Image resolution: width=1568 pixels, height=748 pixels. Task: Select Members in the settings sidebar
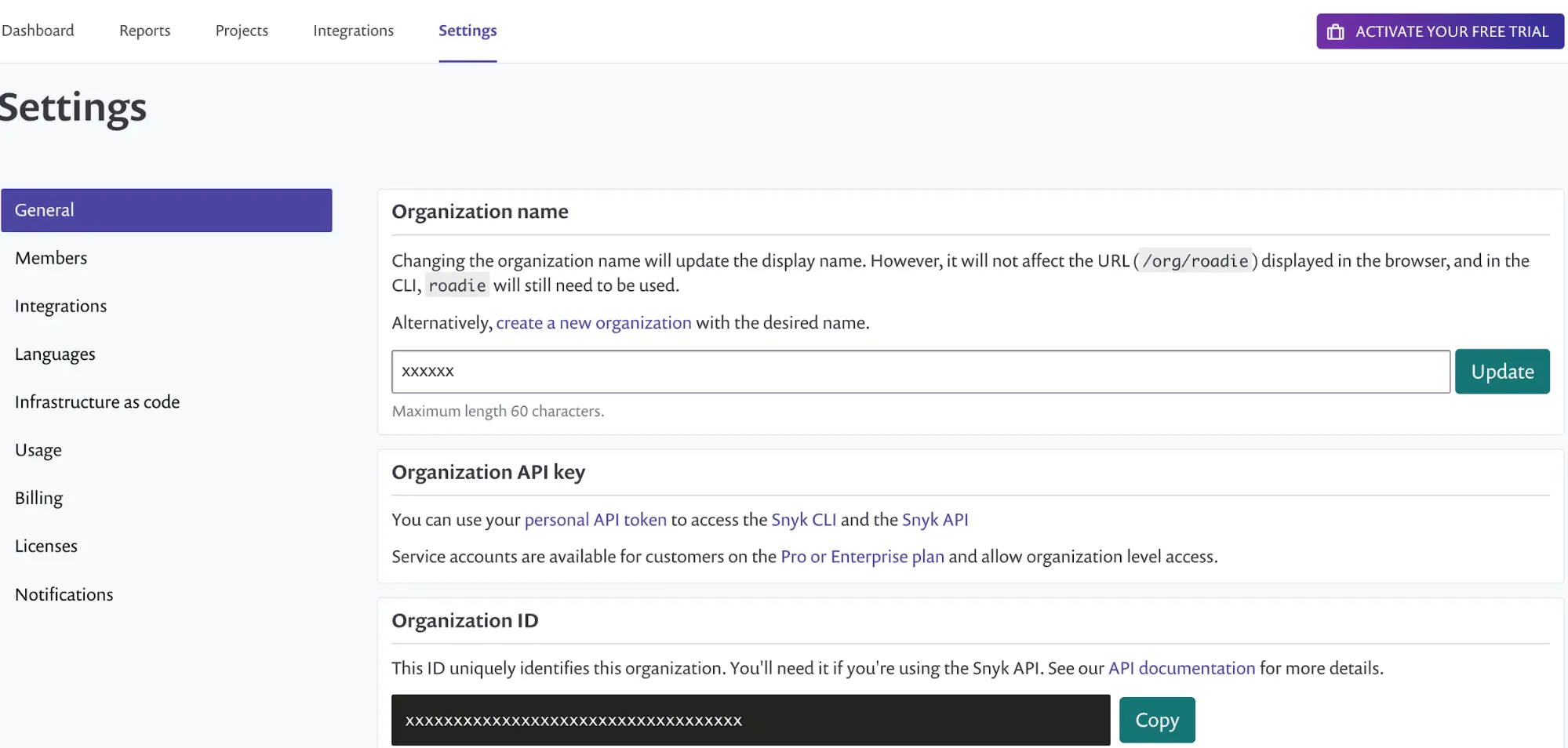pyautogui.click(x=50, y=258)
